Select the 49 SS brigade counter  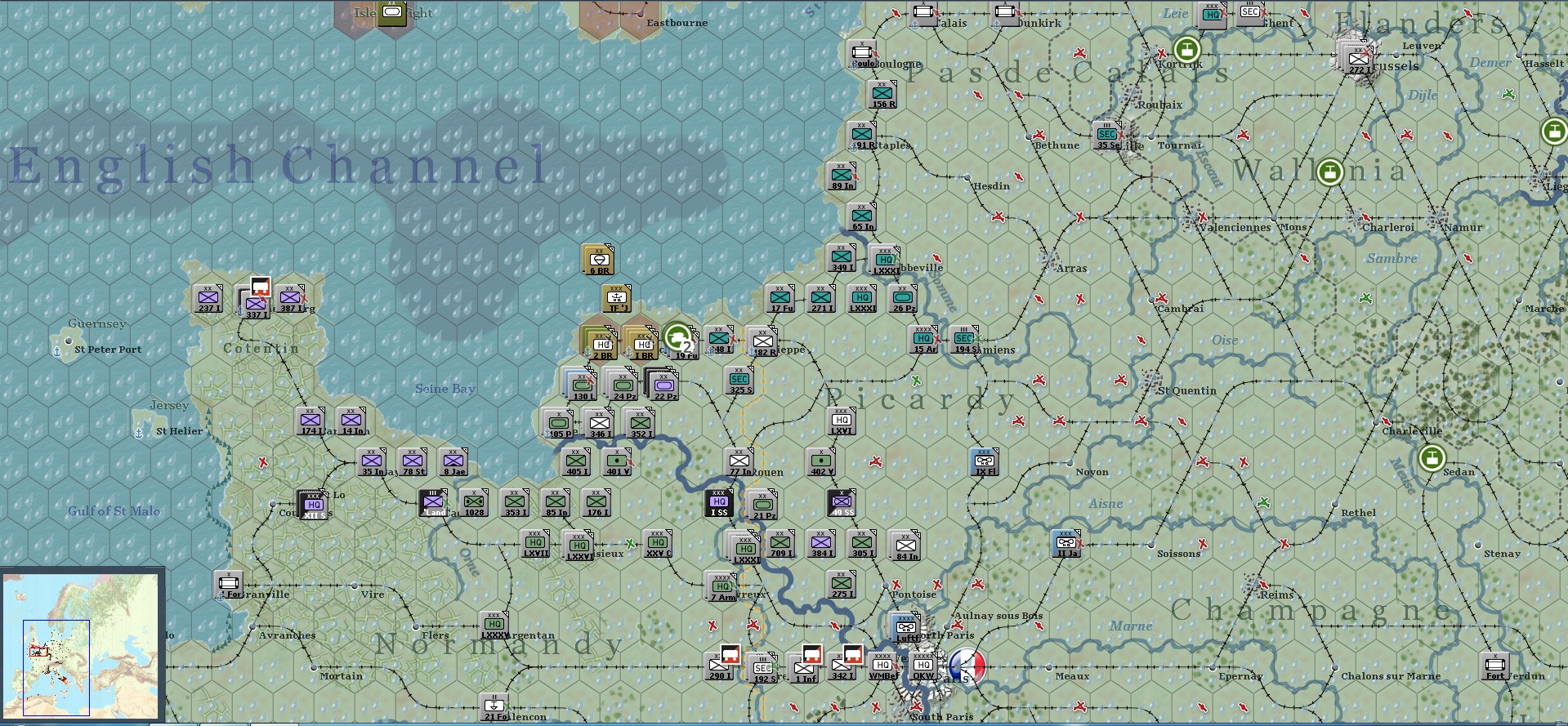(x=842, y=502)
